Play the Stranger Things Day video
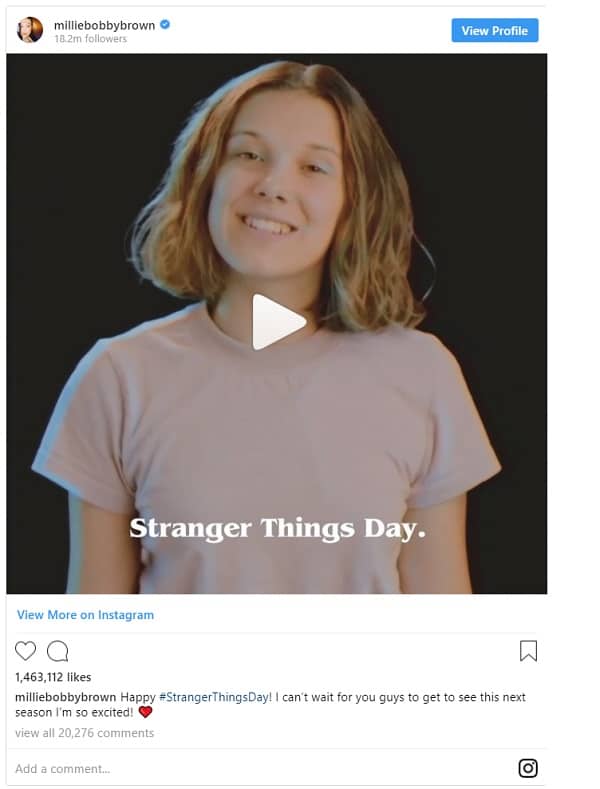600x789 pixels. coord(278,322)
